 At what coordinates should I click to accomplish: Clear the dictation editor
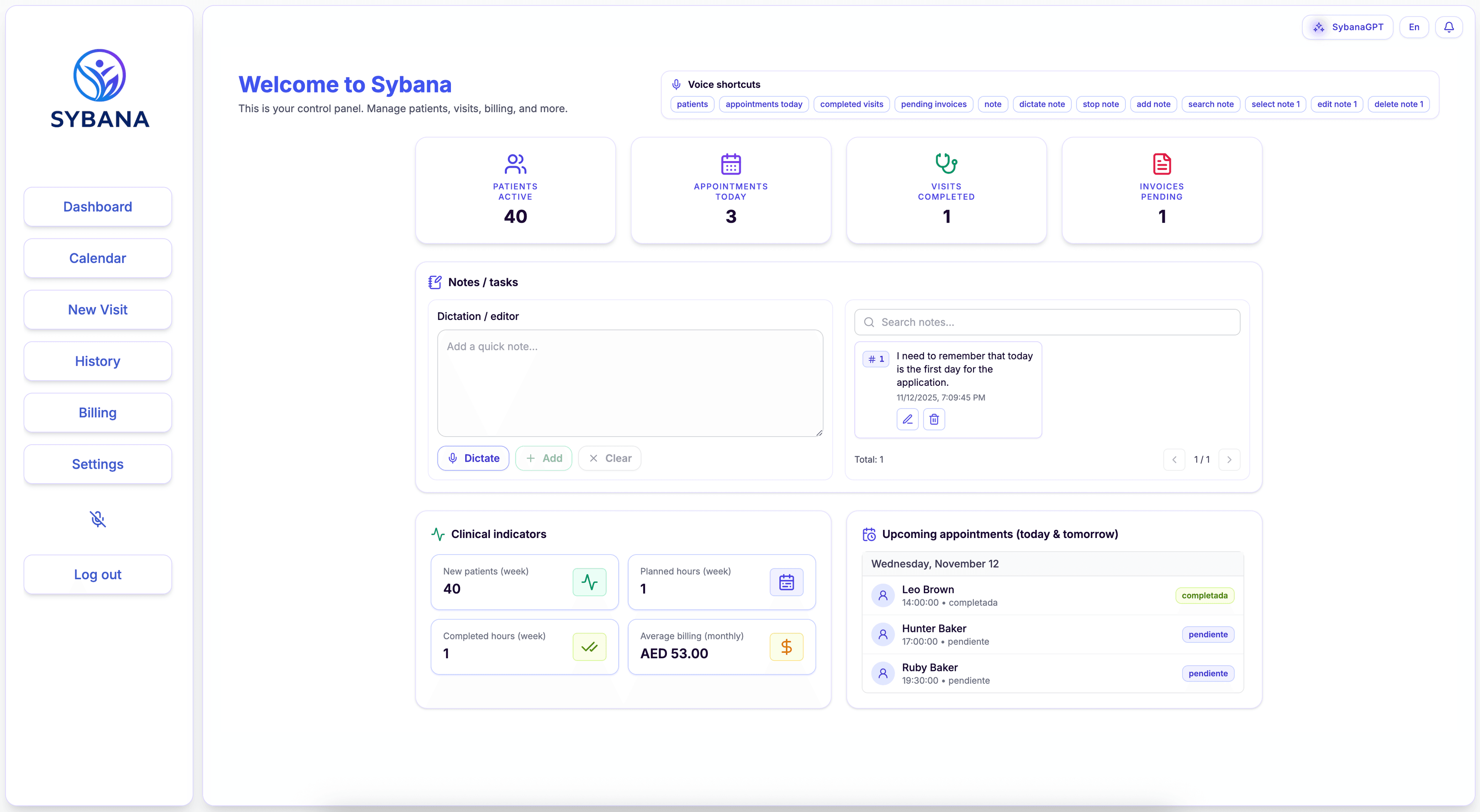click(x=610, y=458)
